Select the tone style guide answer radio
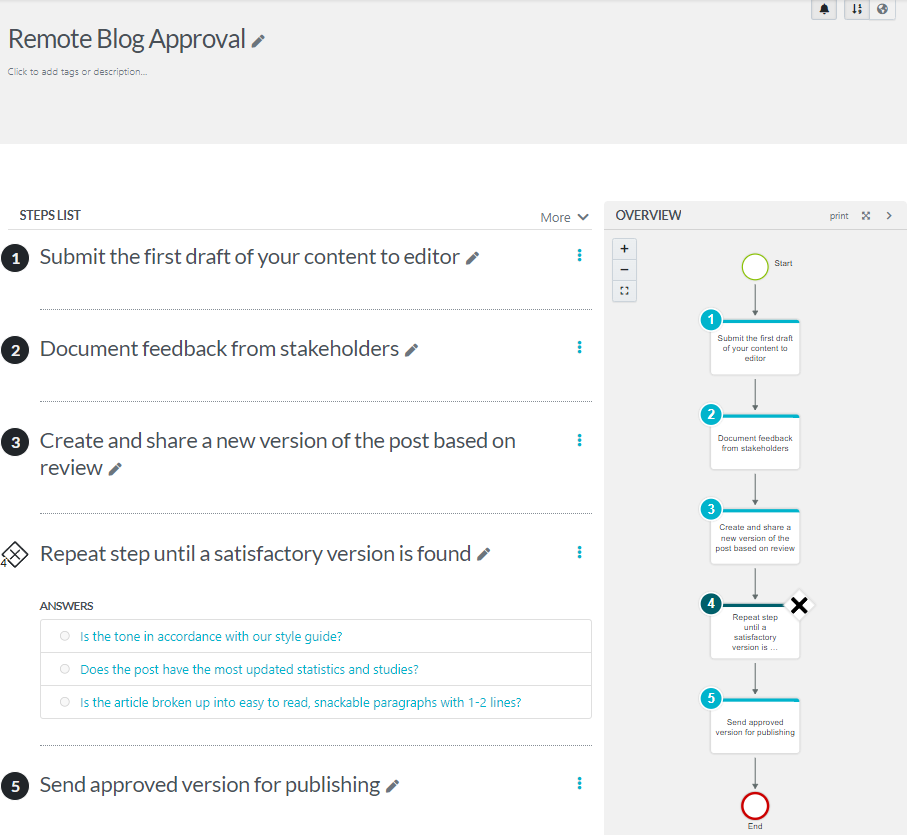The width and height of the screenshot is (907, 835). 65,636
